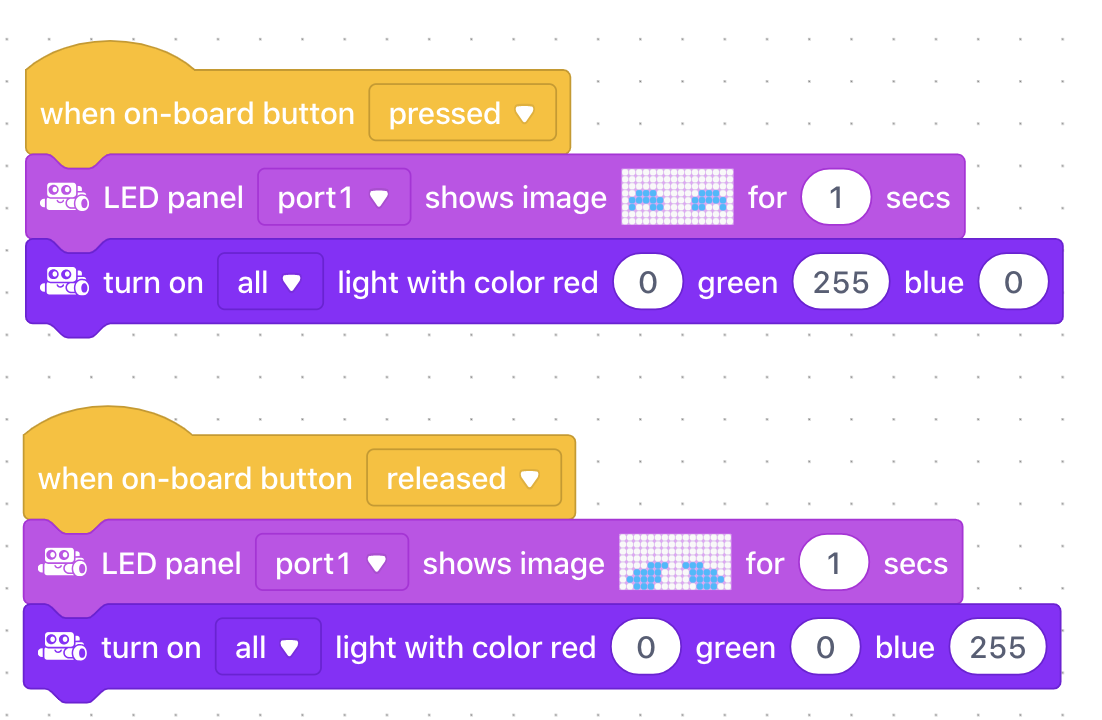Viewport: 1102px width, 720px height.
Task: Edit LED image thumbnail under released event
Action: 675,562
